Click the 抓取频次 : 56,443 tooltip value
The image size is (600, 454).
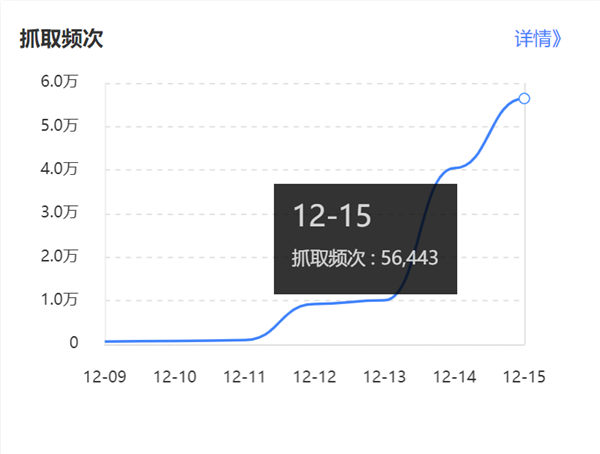point(365,258)
